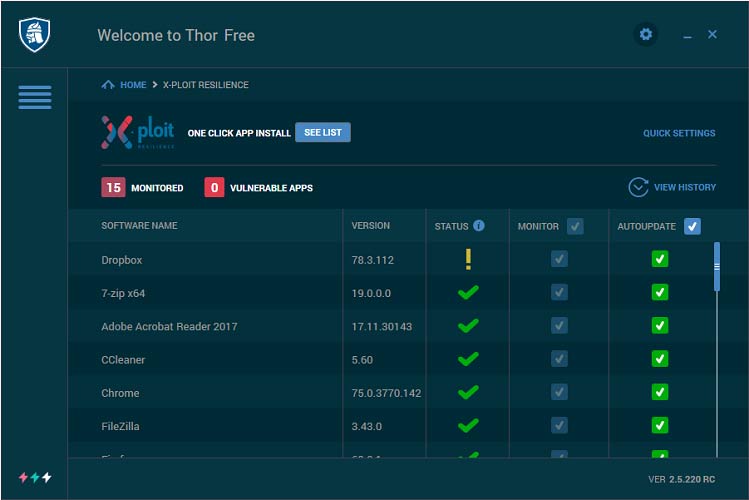
Task: Open QUICK SETTINGS
Action: (679, 133)
